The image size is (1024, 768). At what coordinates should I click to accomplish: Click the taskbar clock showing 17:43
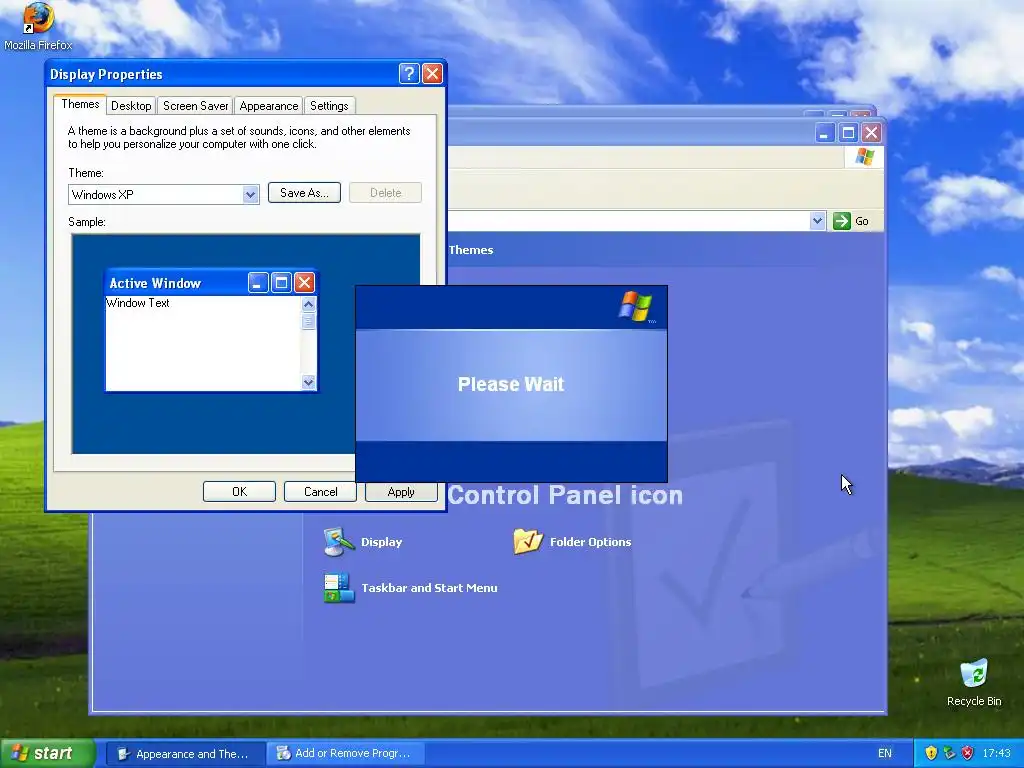coord(997,753)
